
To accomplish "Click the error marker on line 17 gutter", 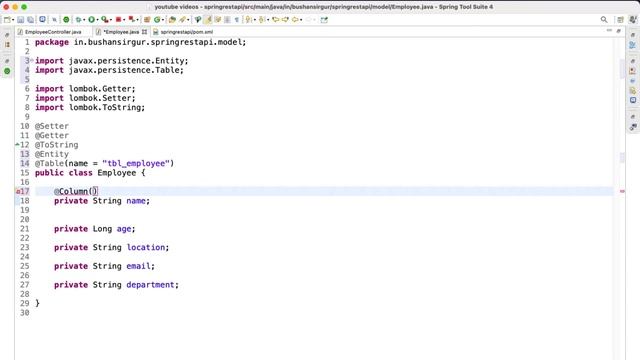I will click(x=18, y=191).
